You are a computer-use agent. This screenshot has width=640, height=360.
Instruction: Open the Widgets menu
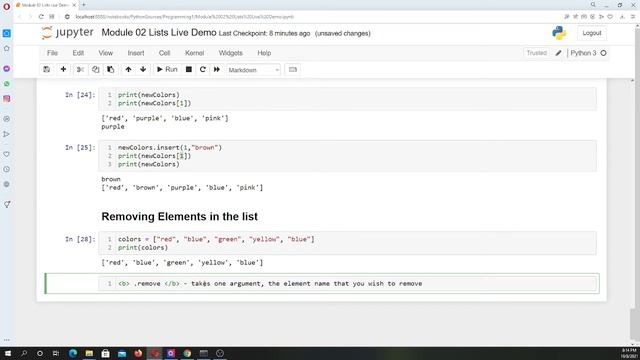(231, 53)
